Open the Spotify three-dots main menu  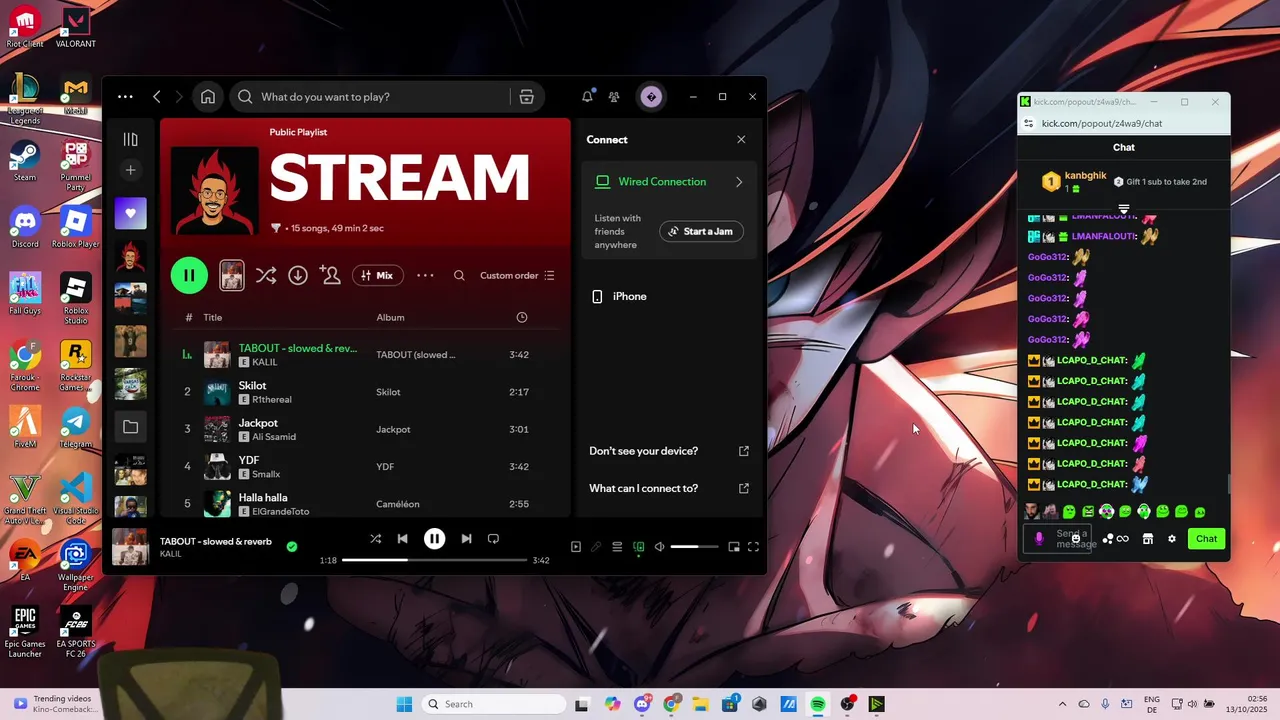click(x=125, y=97)
